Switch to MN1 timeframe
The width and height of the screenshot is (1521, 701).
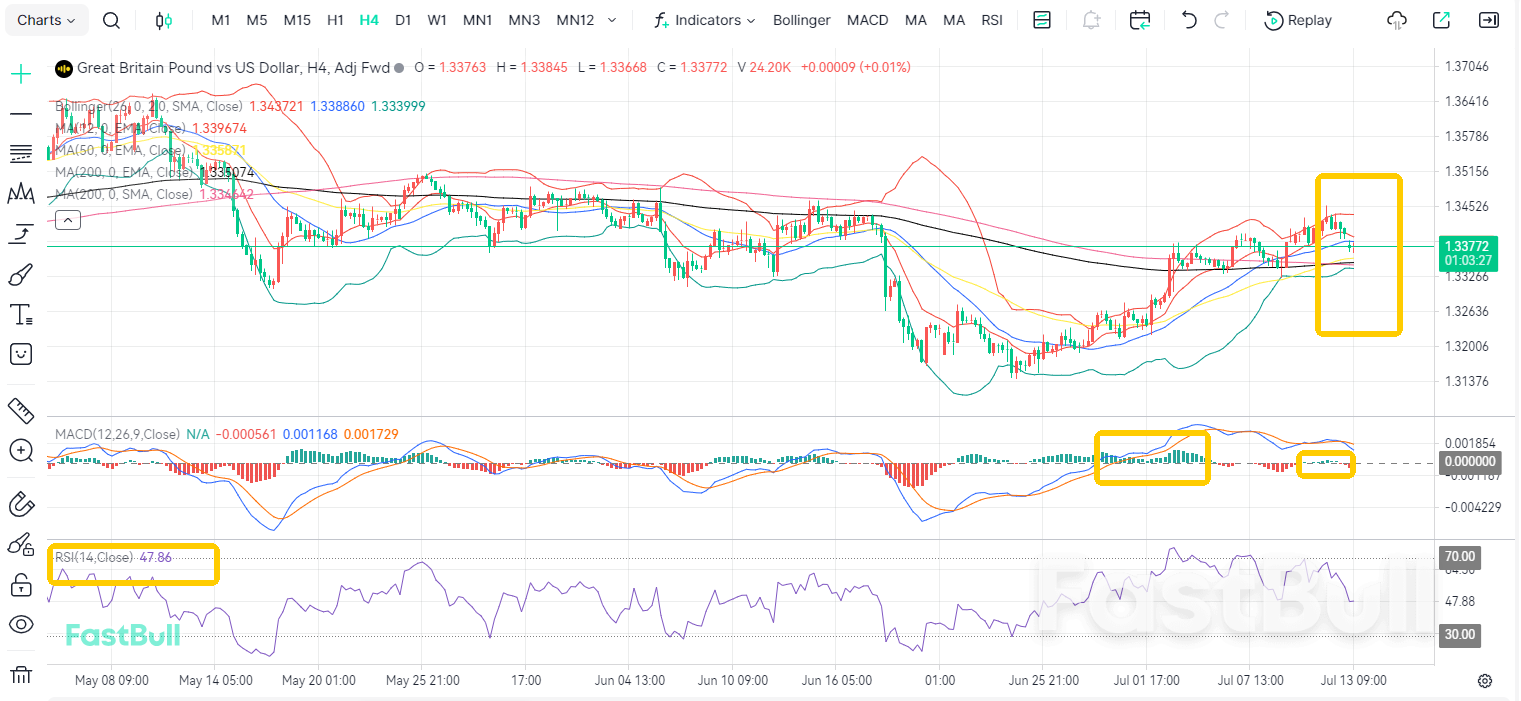click(x=478, y=20)
